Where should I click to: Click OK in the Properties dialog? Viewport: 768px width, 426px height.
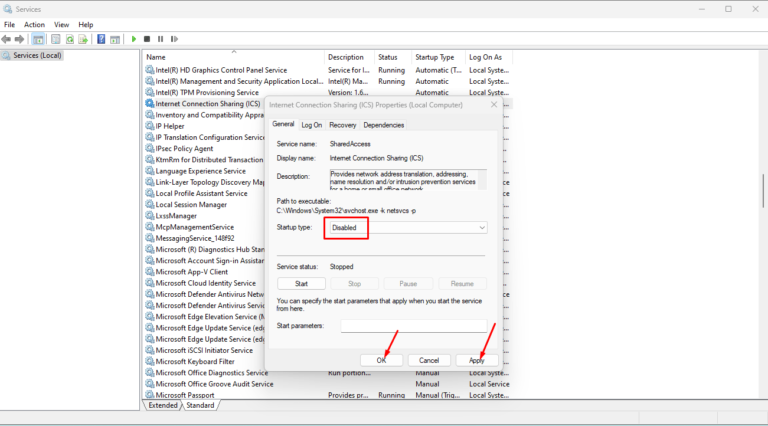click(381, 360)
